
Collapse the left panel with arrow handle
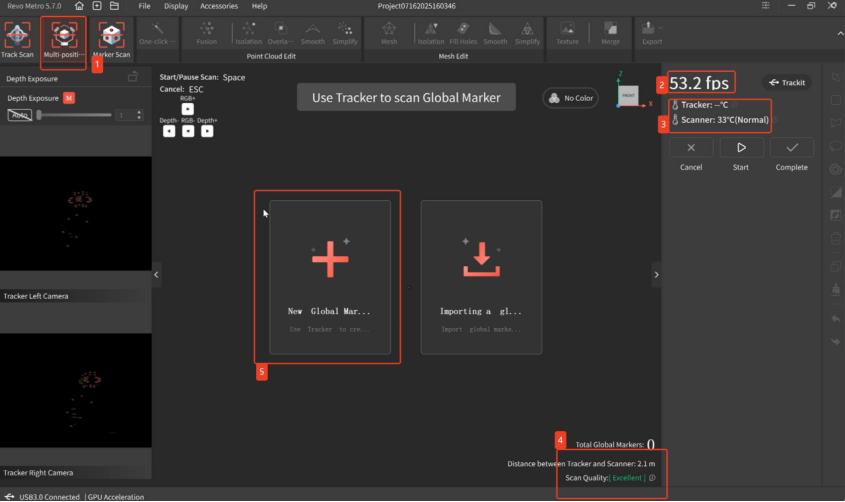156,275
